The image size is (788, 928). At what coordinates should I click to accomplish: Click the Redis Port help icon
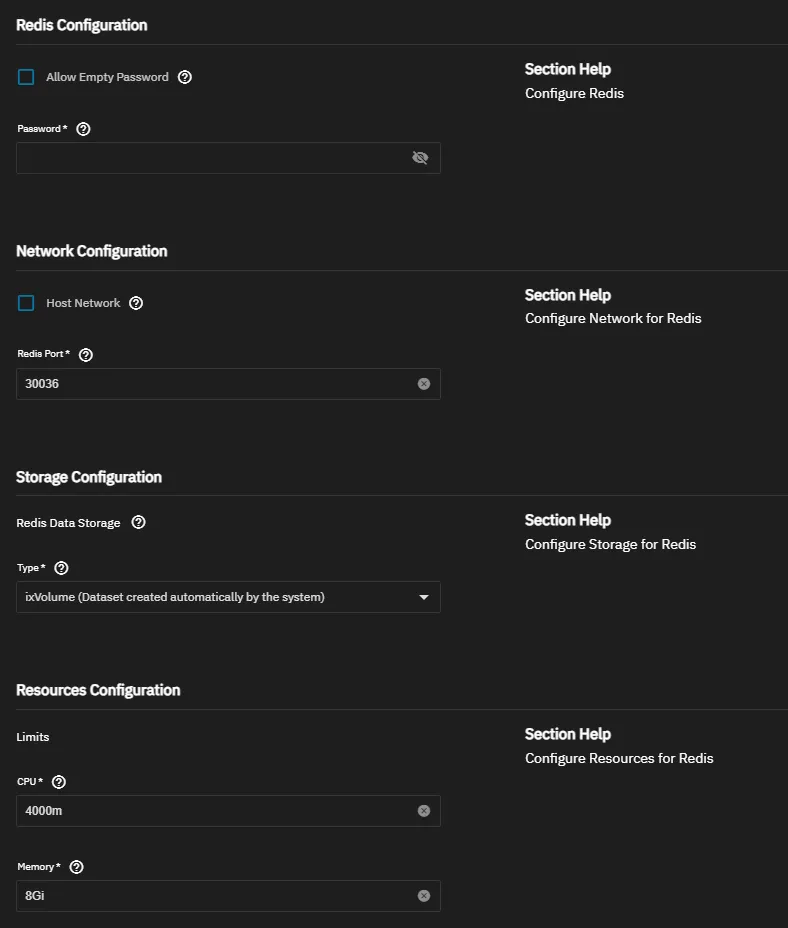pos(86,355)
